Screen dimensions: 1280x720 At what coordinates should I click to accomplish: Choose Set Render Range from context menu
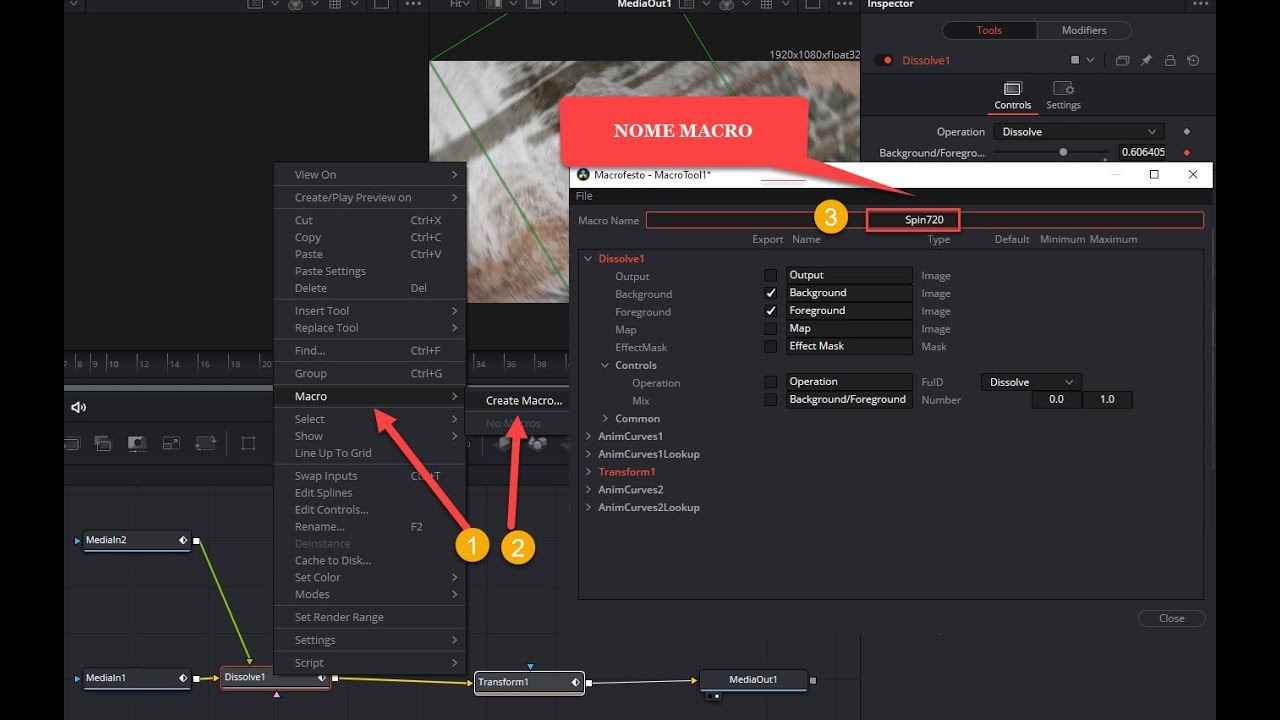tap(370, 617)
